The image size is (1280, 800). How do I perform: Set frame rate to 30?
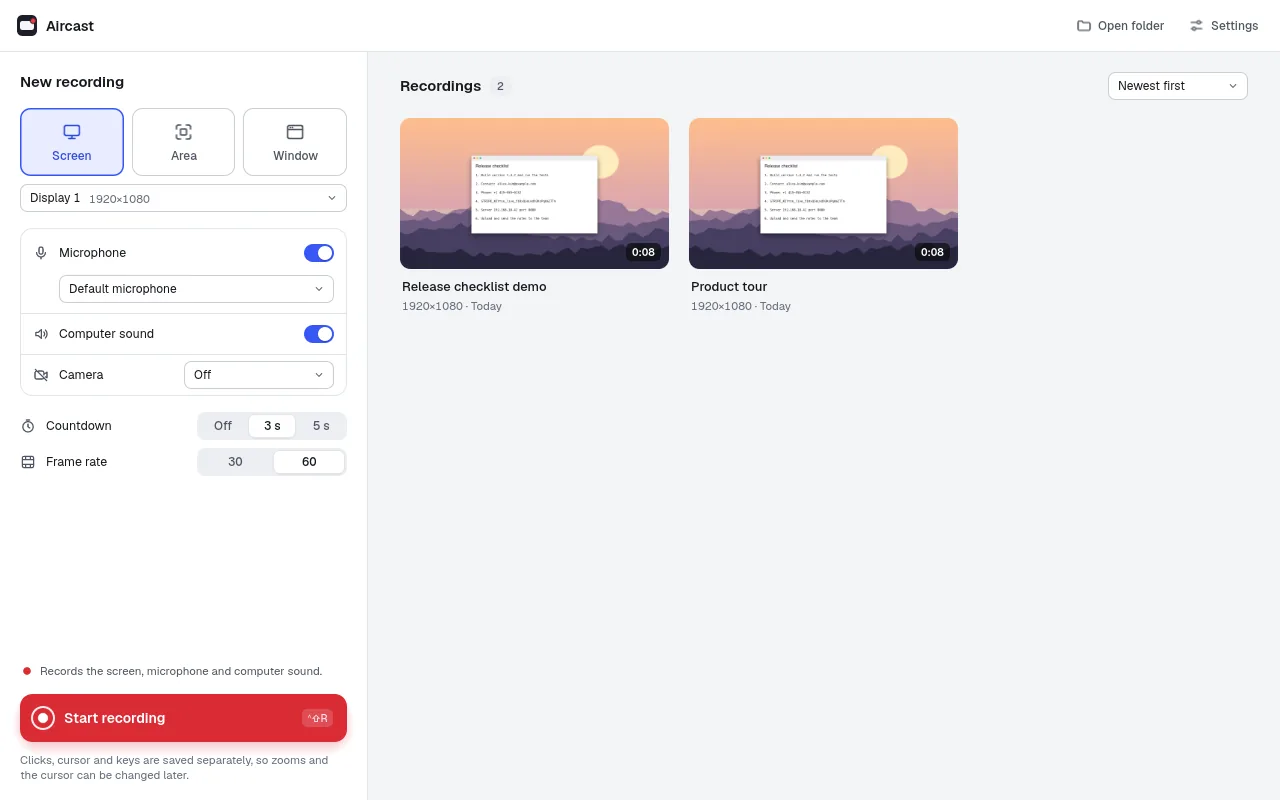[235, 462]
